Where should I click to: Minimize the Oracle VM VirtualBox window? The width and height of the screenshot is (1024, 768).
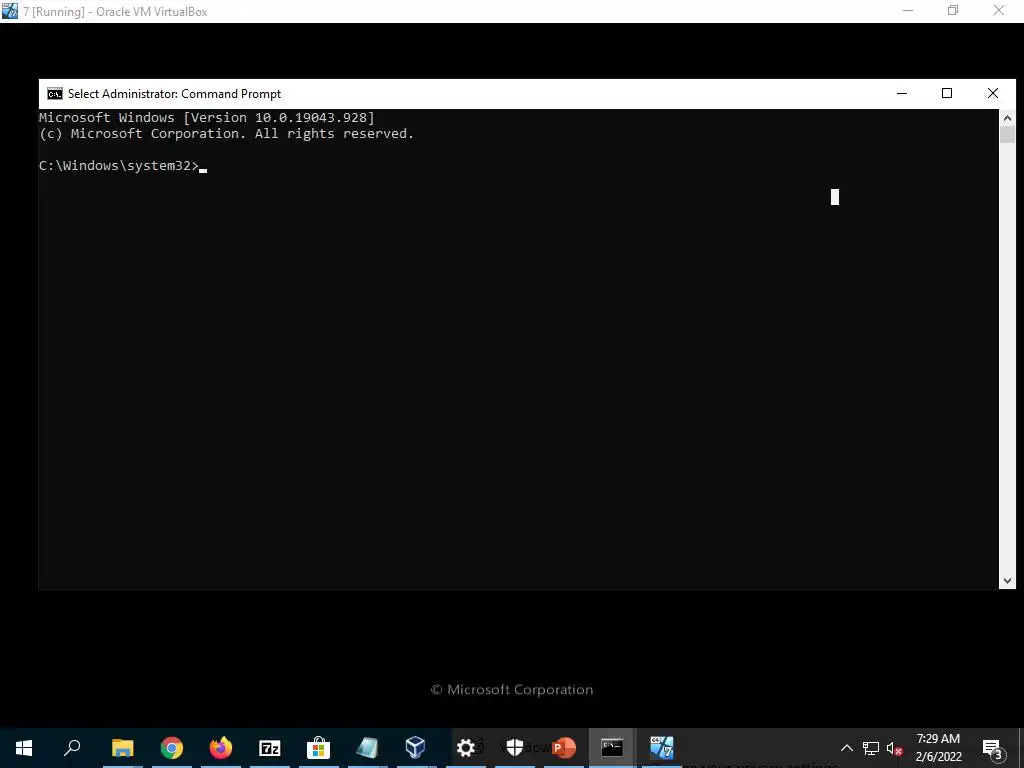907,11
